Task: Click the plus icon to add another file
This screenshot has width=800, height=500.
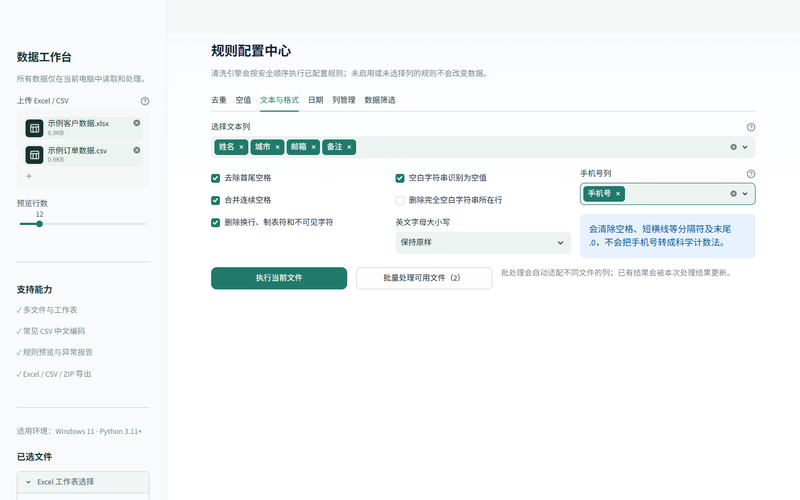Action: [x=29, y=176]
